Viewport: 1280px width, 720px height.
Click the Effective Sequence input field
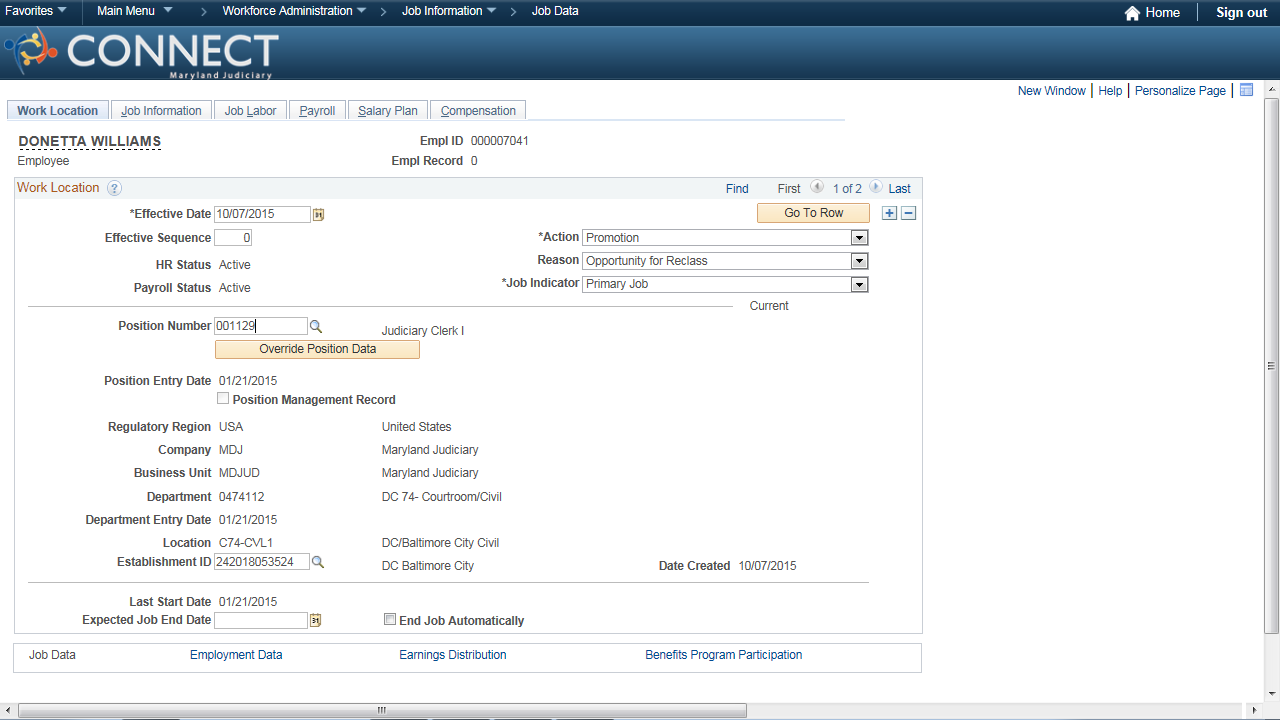[x=233, y=238]
